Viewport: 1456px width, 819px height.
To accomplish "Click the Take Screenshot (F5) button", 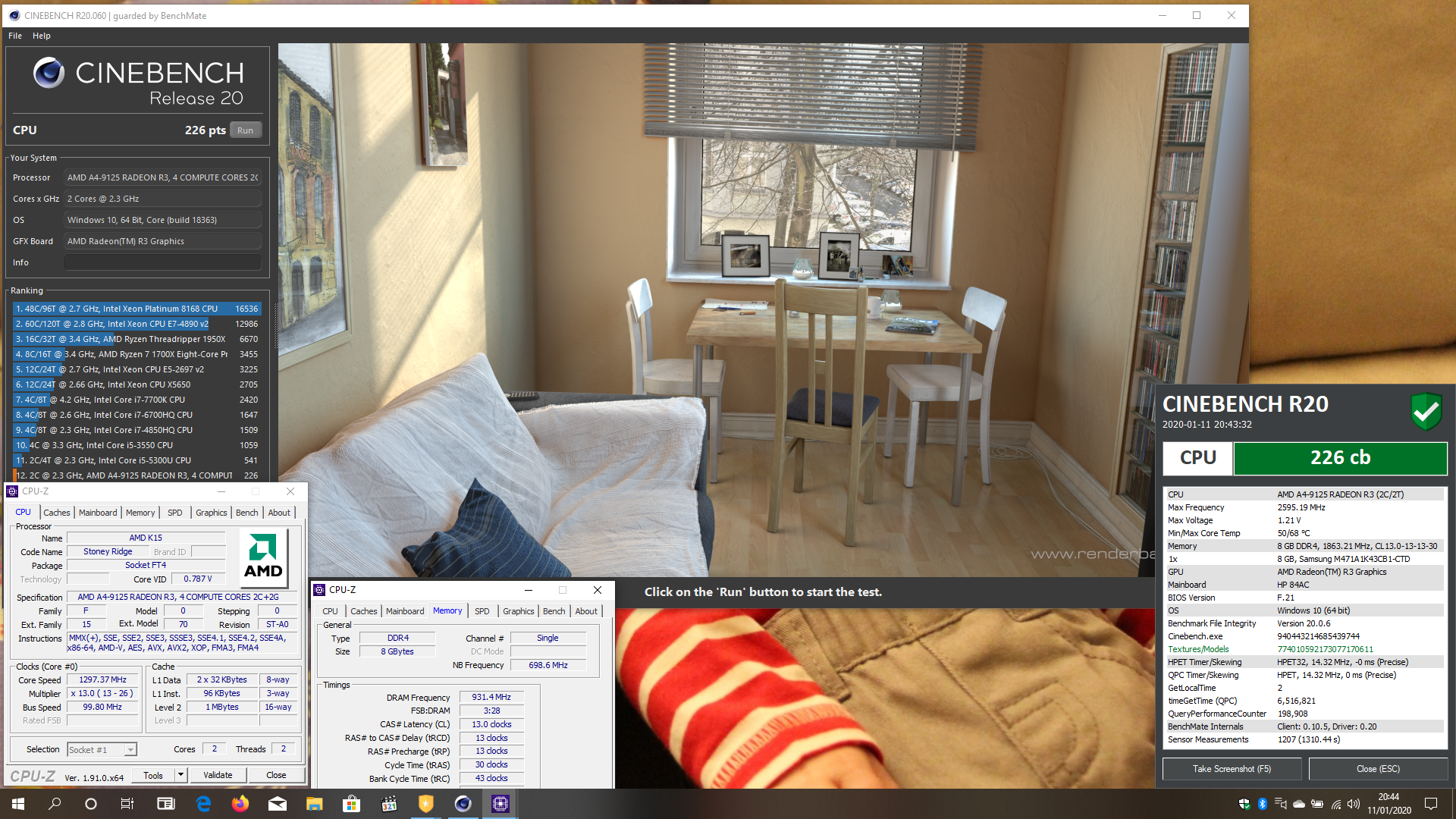I will pyautogui.click(x=1232, y=769).
